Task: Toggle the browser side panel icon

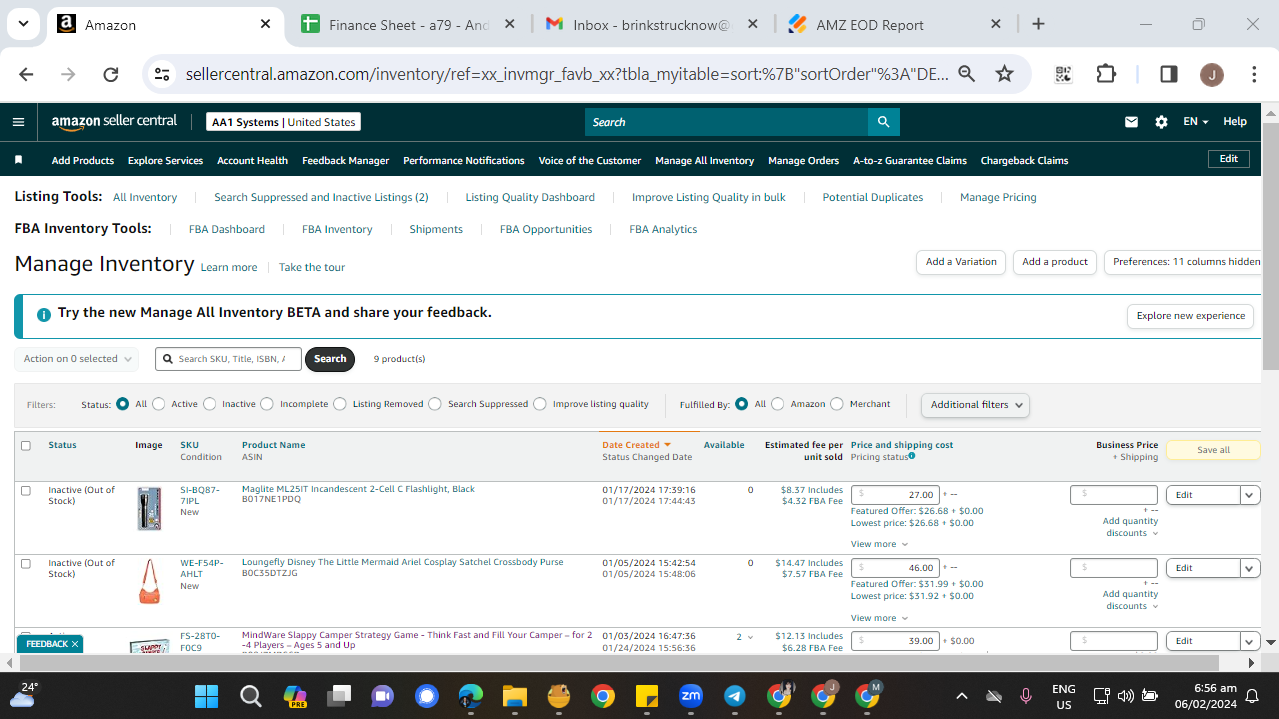Action: [1168, 74]
